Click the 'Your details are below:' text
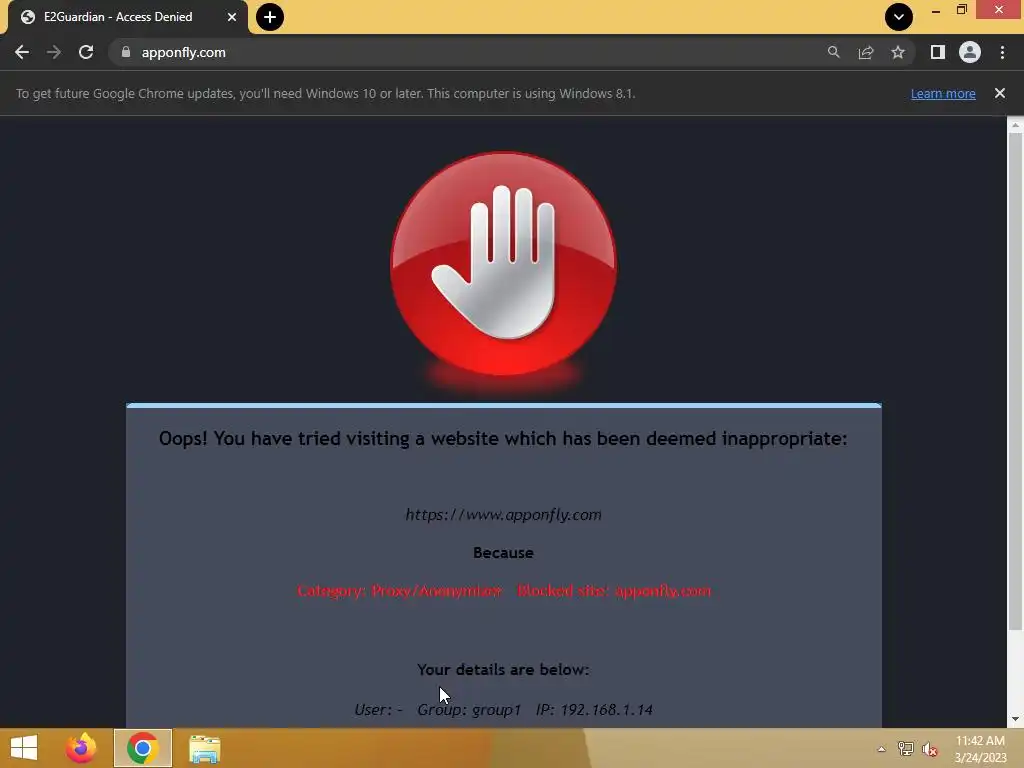1024x768 pixels. click(x=504, y=669)
